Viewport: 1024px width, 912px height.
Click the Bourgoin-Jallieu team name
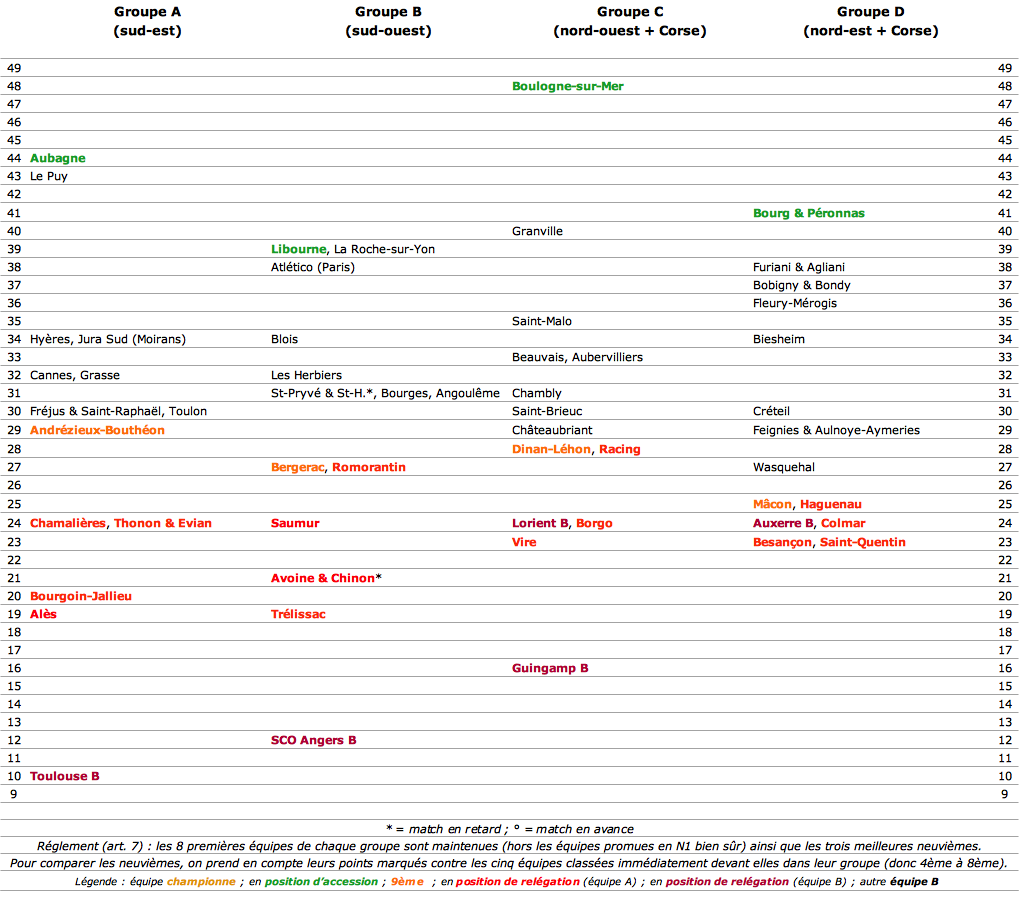(81, 596)
